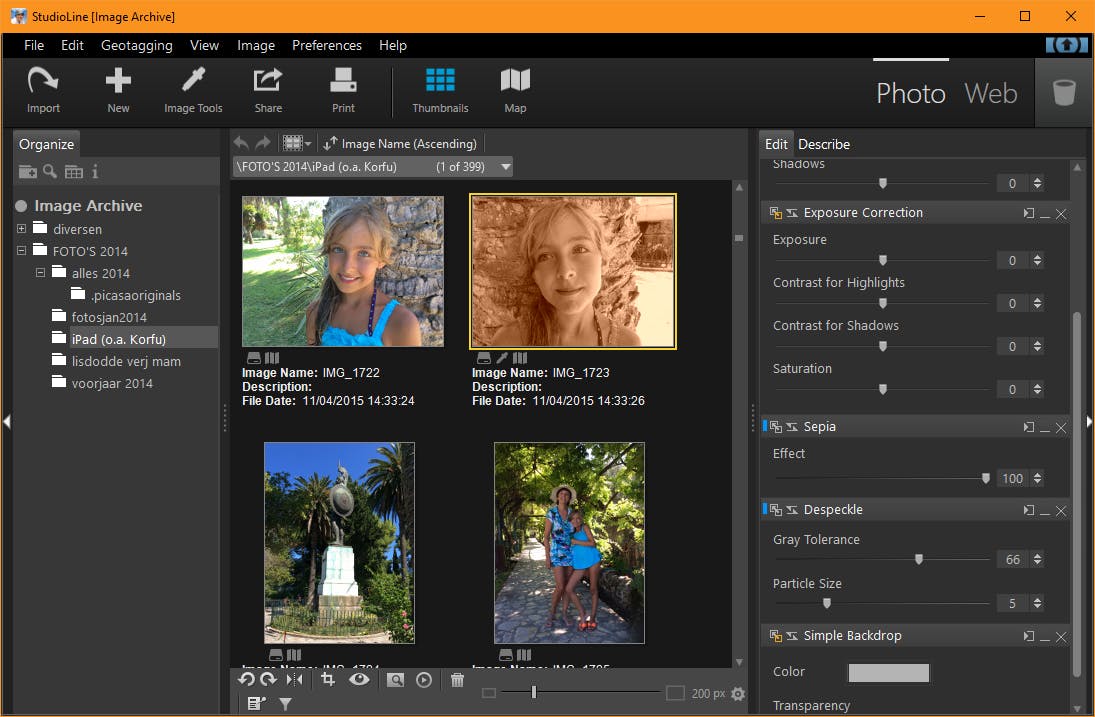This screenshot has width=1095, height=717.
Task: Click the Import toolbar button
Action: click(43, 90)
